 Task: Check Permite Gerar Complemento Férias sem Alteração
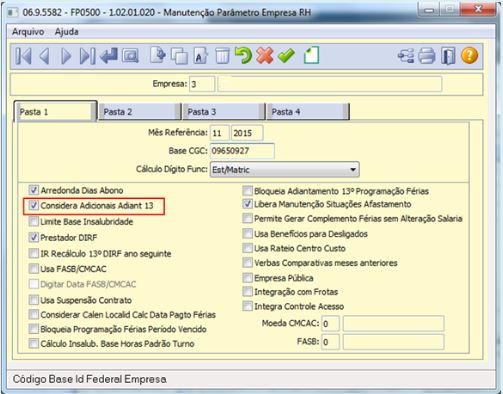247,218
